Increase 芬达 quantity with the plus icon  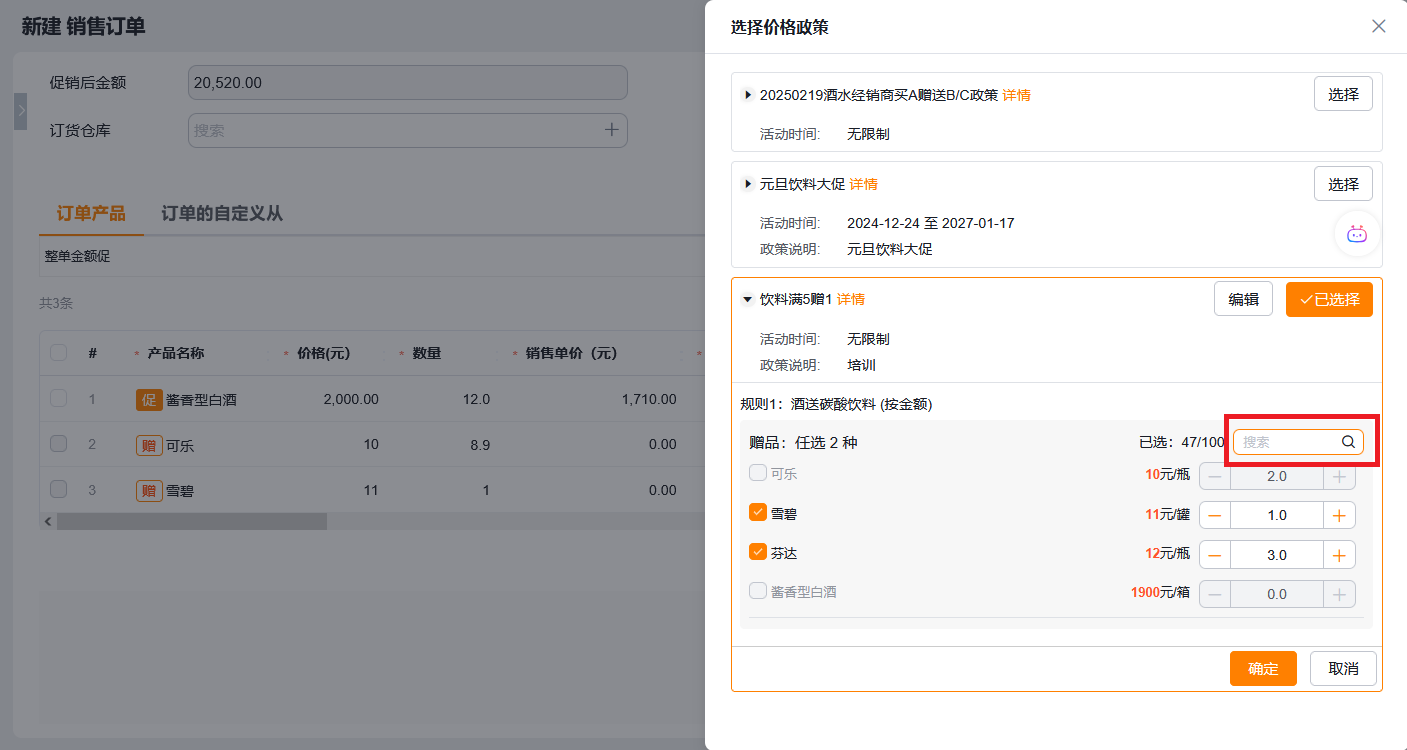point(1339,554)
